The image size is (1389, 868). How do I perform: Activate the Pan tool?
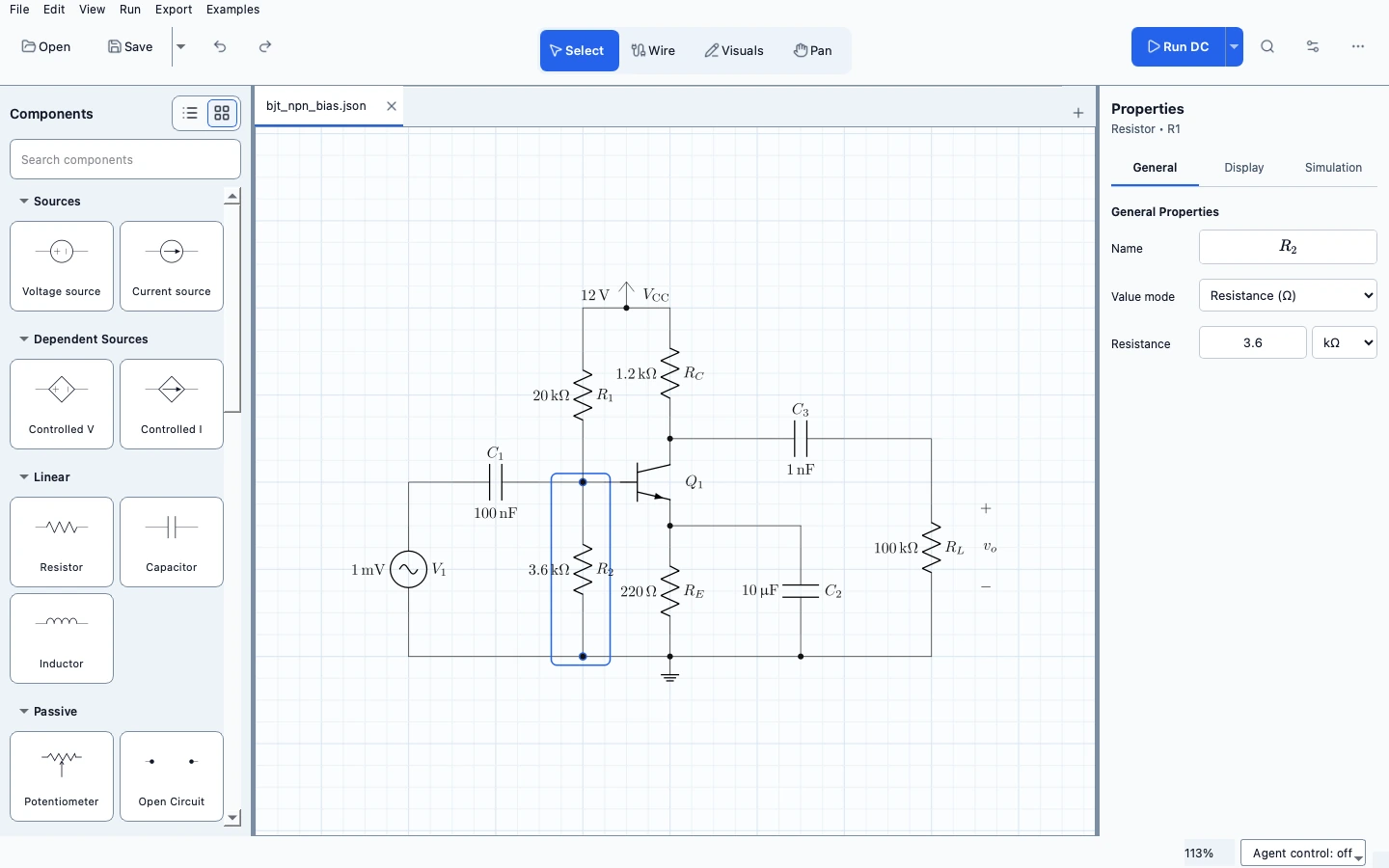[x=813, y=50]
